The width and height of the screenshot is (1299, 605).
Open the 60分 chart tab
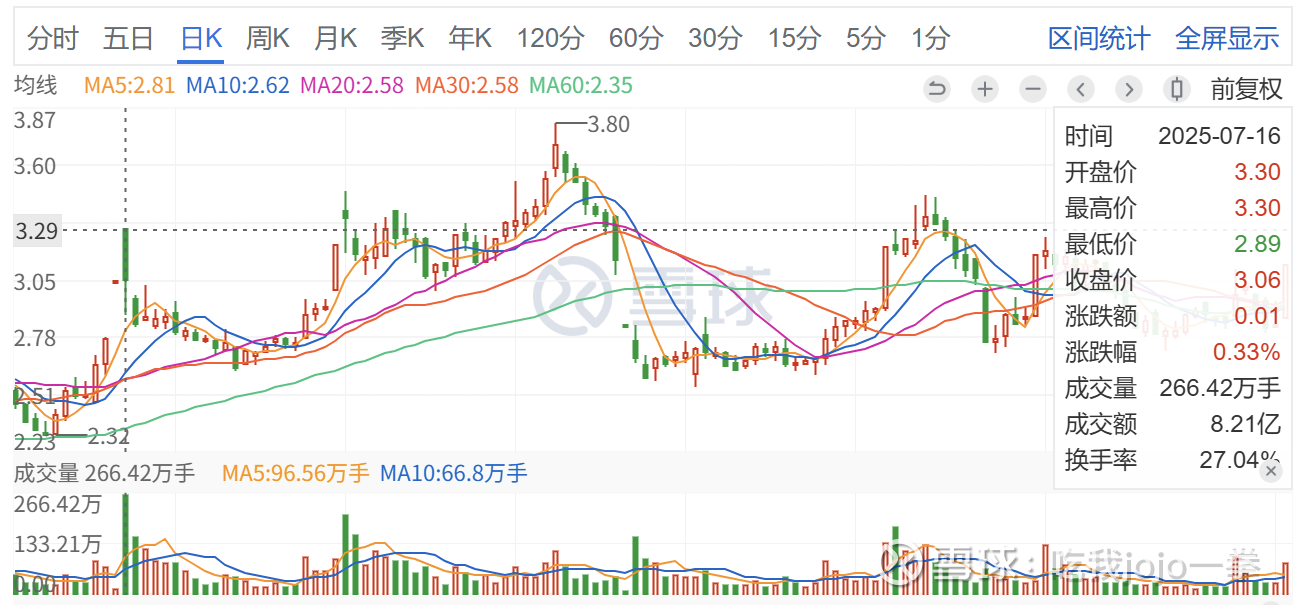[x=635, y=39]
